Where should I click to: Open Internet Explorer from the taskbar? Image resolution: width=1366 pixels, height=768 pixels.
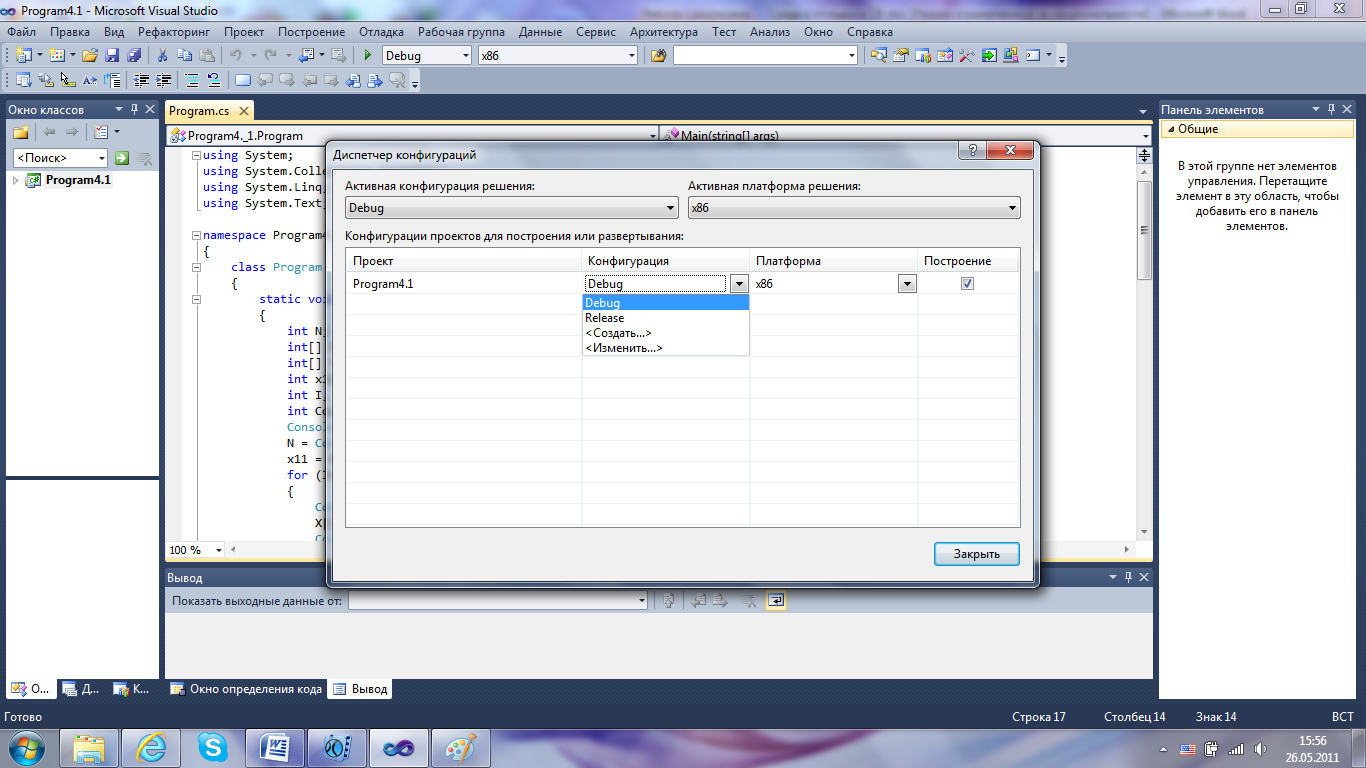[x=151, y=747]
